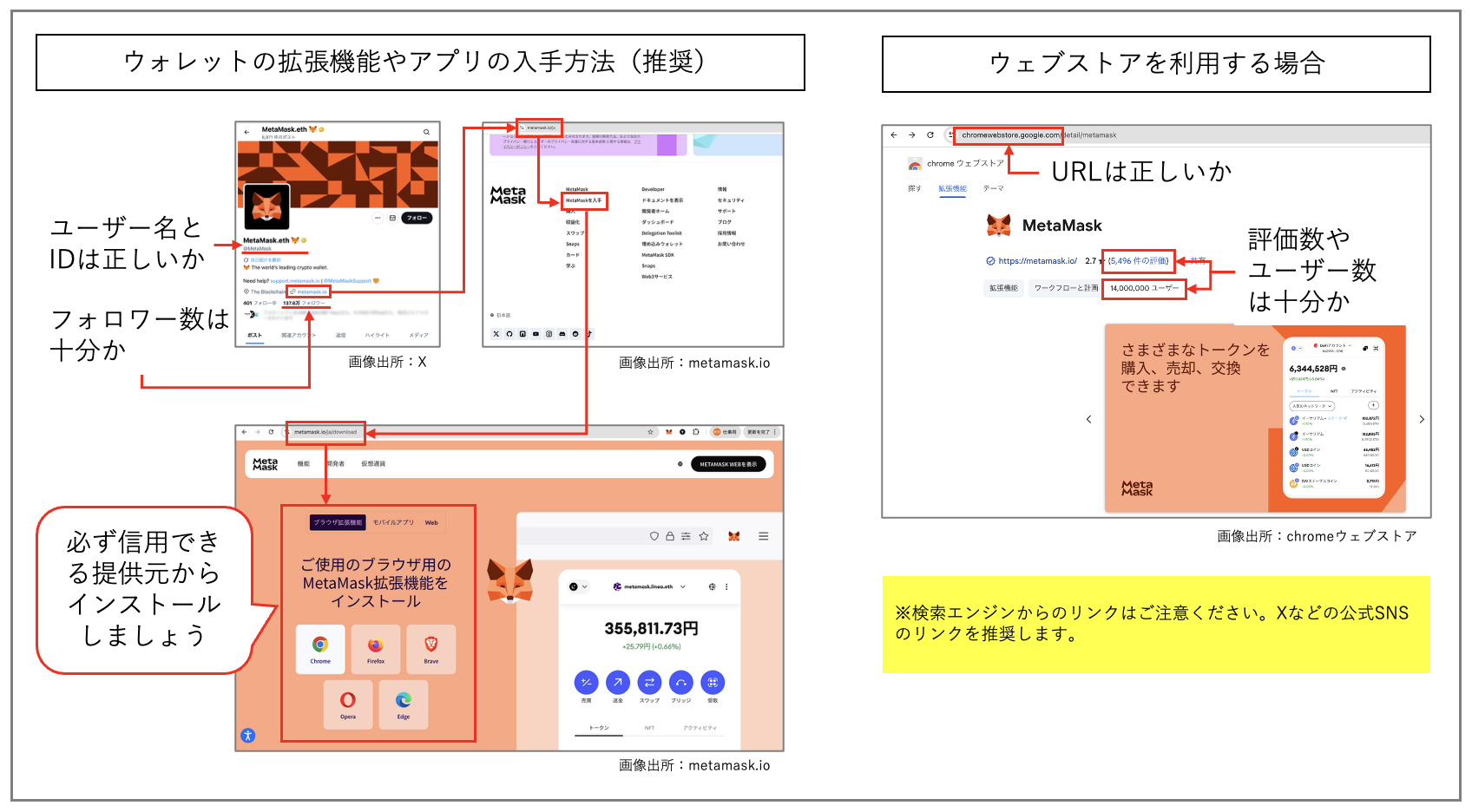Click search icon on X profile page
This screenshot has width=1472, height=812.
coord(426,132)
